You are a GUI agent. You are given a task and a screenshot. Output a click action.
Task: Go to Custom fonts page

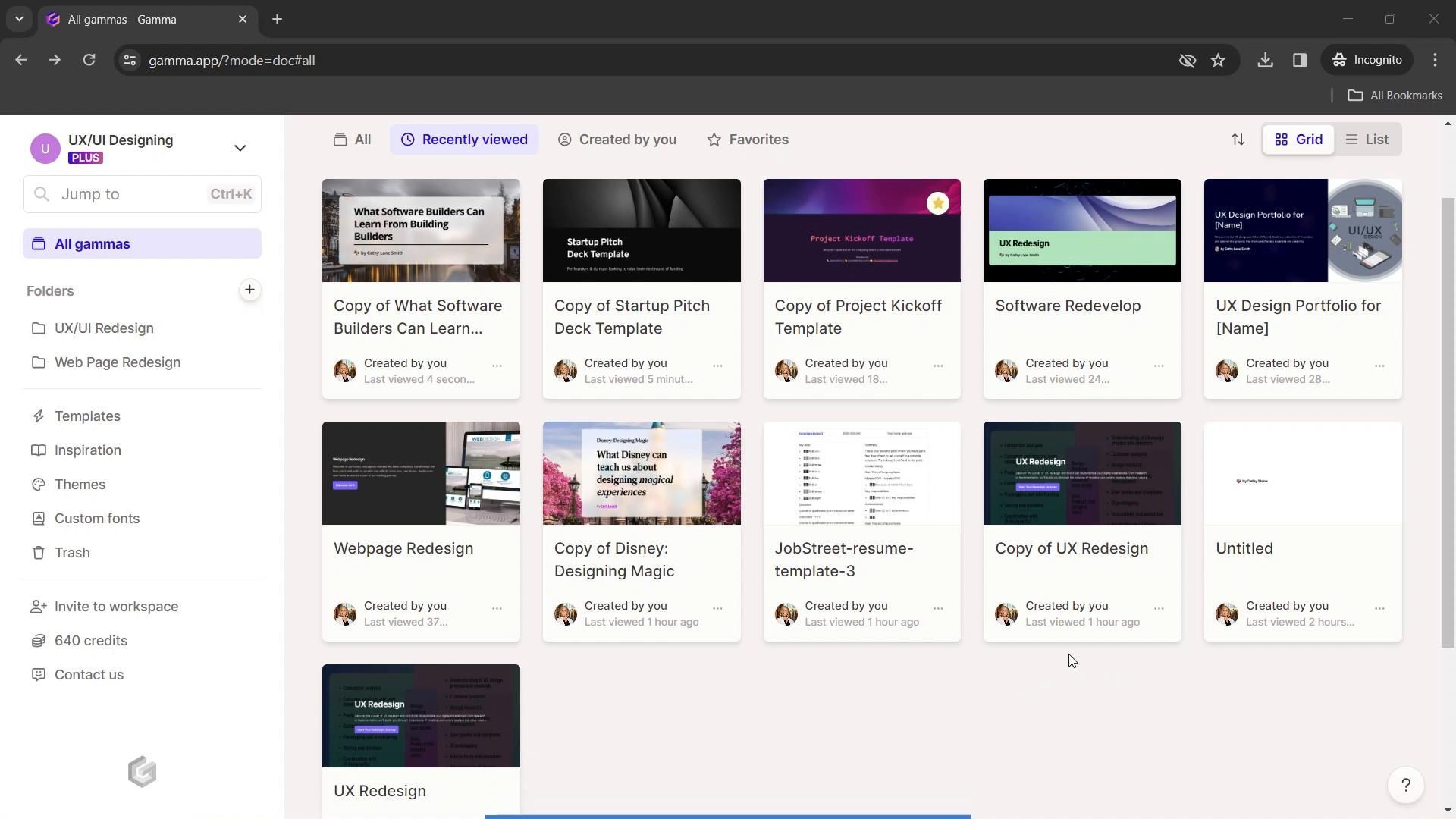pyautogui.click(x=97, y=519)
